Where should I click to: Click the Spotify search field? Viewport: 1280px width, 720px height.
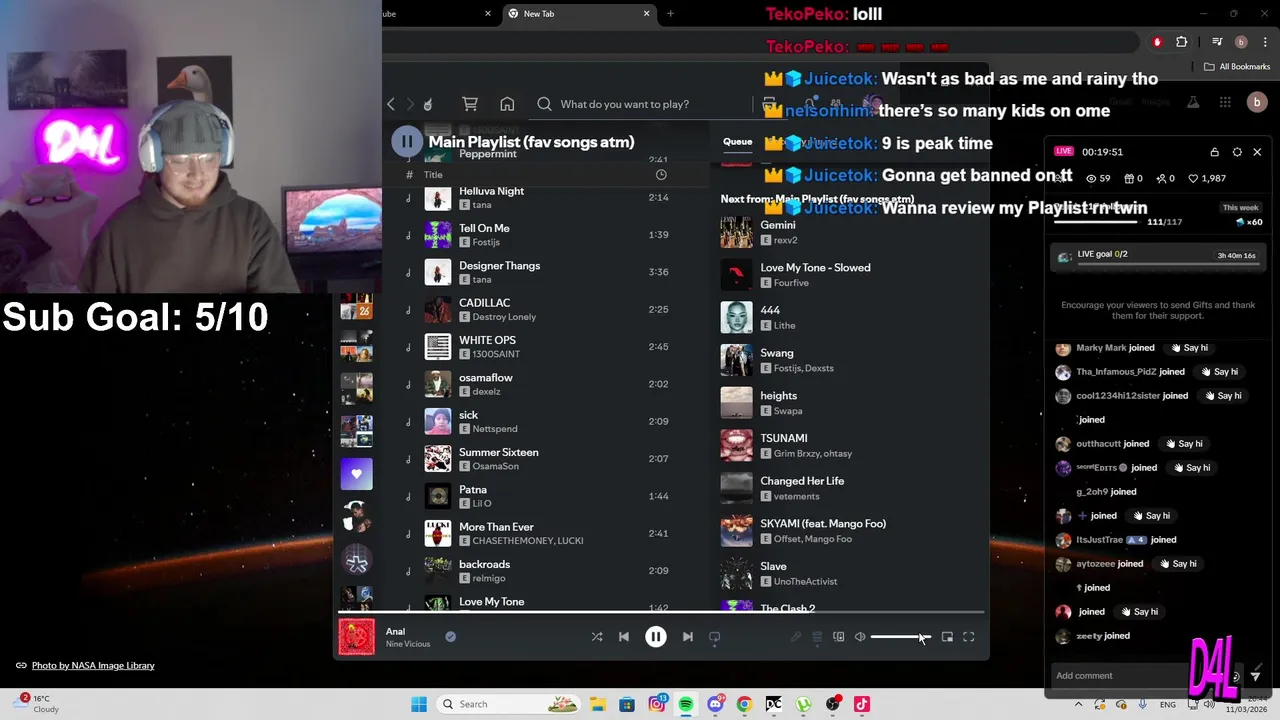[x=640, y=104]
